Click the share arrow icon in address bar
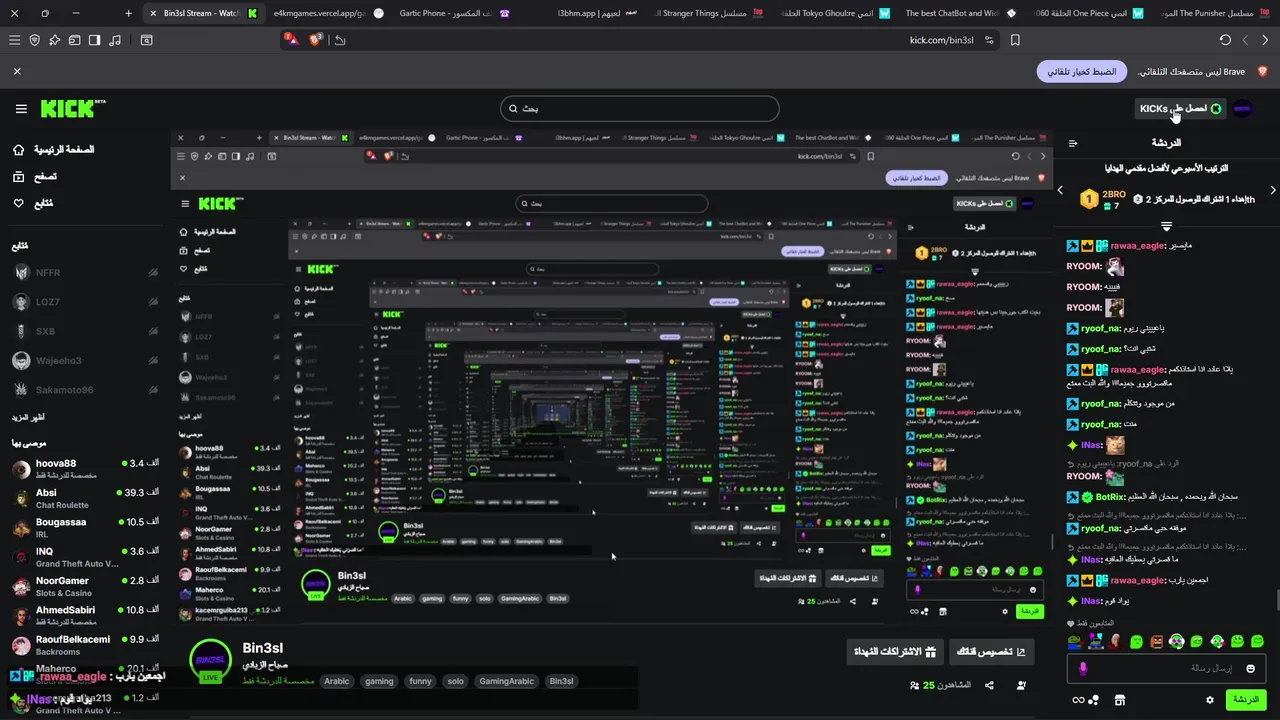The height and width of the screenshot is (720, 1280). click(x=340, y=40)
